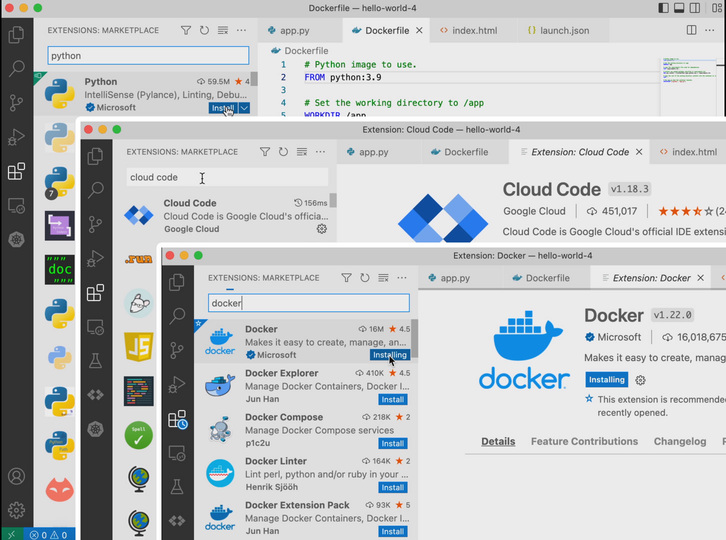The image size is (726, 540).
Task: Open Extensions view in back window activity bar
Action: point(16,171)
